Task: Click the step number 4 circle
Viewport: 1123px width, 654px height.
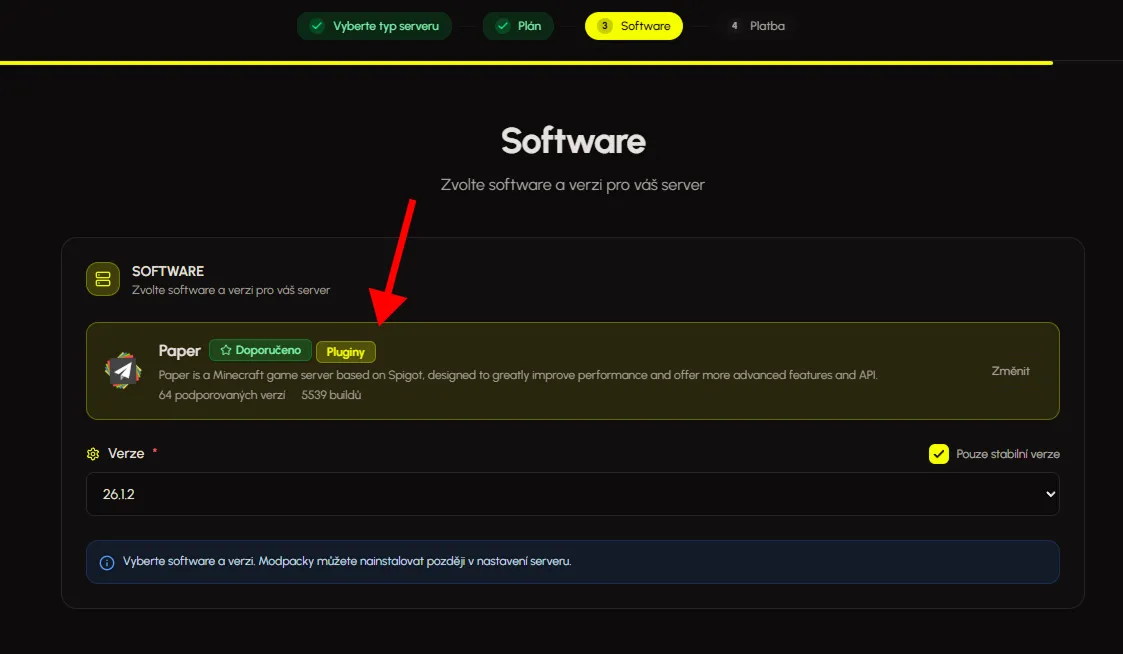Action: [734, 26]
